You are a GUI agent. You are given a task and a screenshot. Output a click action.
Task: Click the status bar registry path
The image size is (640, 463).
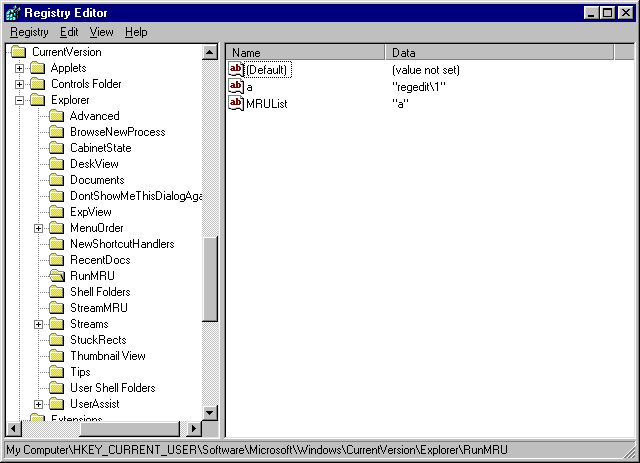257,450
